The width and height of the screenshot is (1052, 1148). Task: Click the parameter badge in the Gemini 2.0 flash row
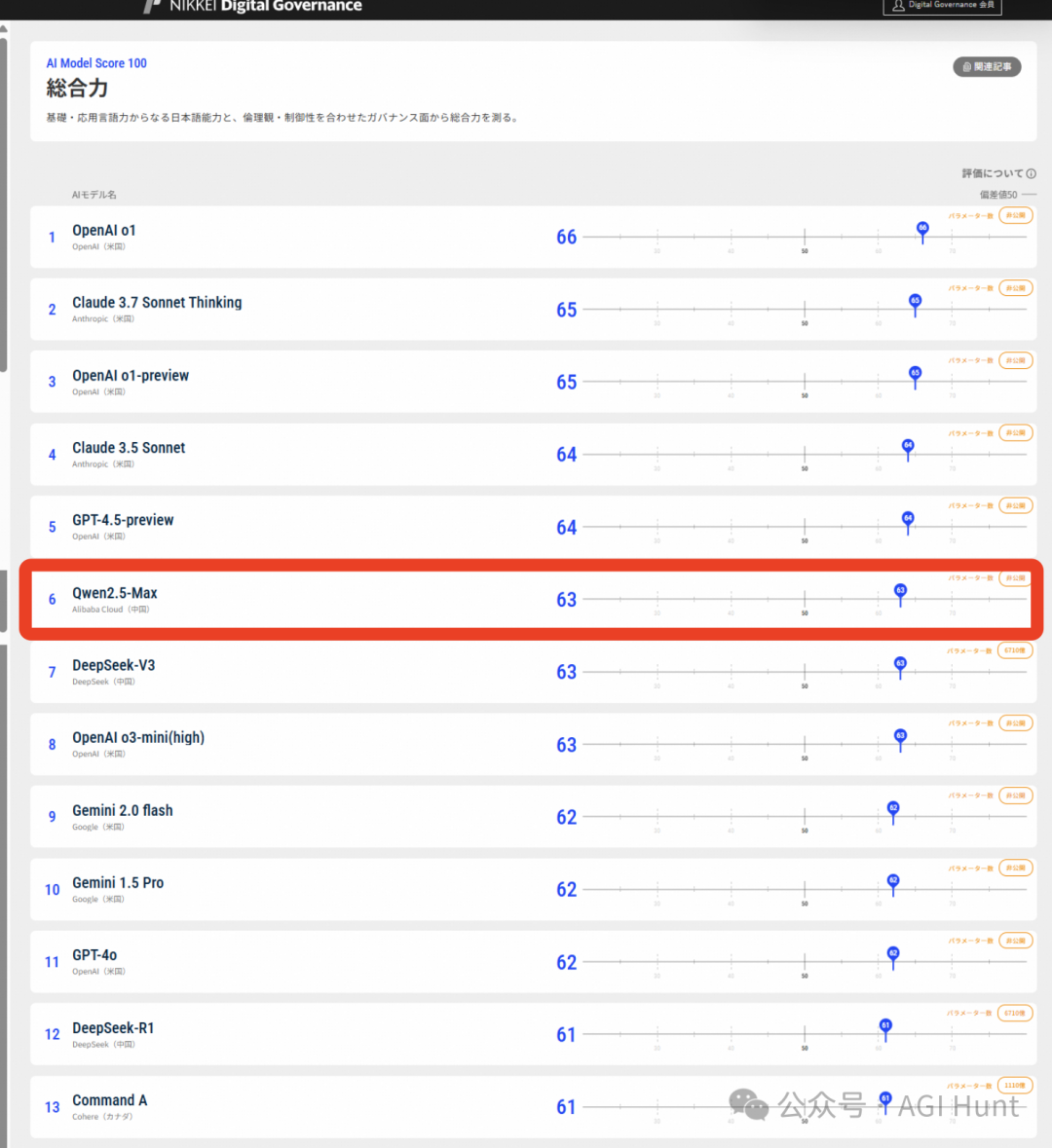pos(1015,796)
